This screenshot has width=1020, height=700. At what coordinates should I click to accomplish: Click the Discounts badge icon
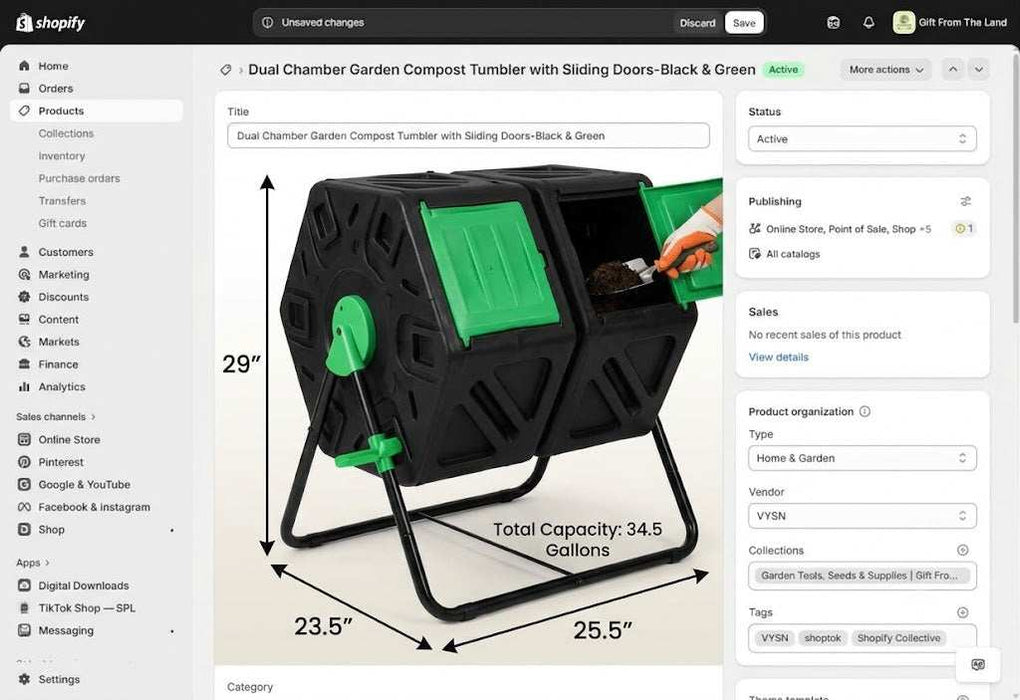click(24, 297)
